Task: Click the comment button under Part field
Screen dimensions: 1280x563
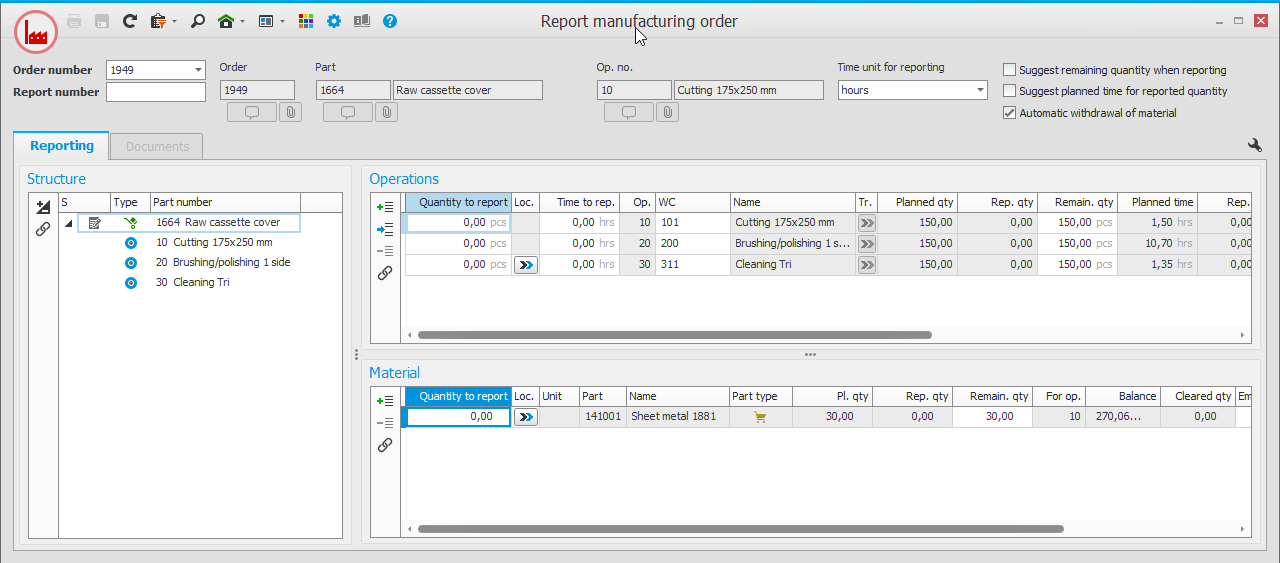Action: 348,112
